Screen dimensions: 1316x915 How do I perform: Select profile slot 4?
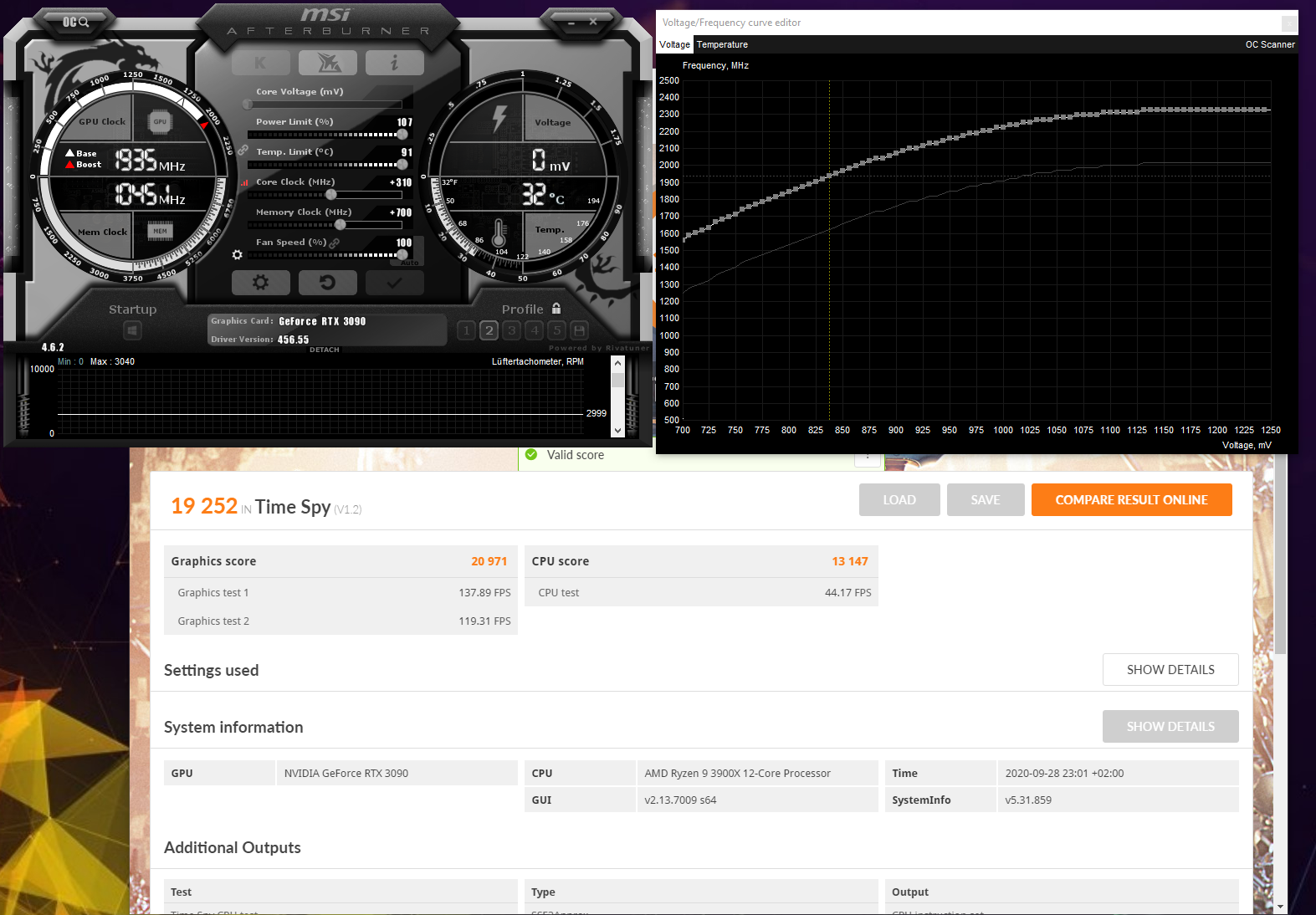coord(535,330)
